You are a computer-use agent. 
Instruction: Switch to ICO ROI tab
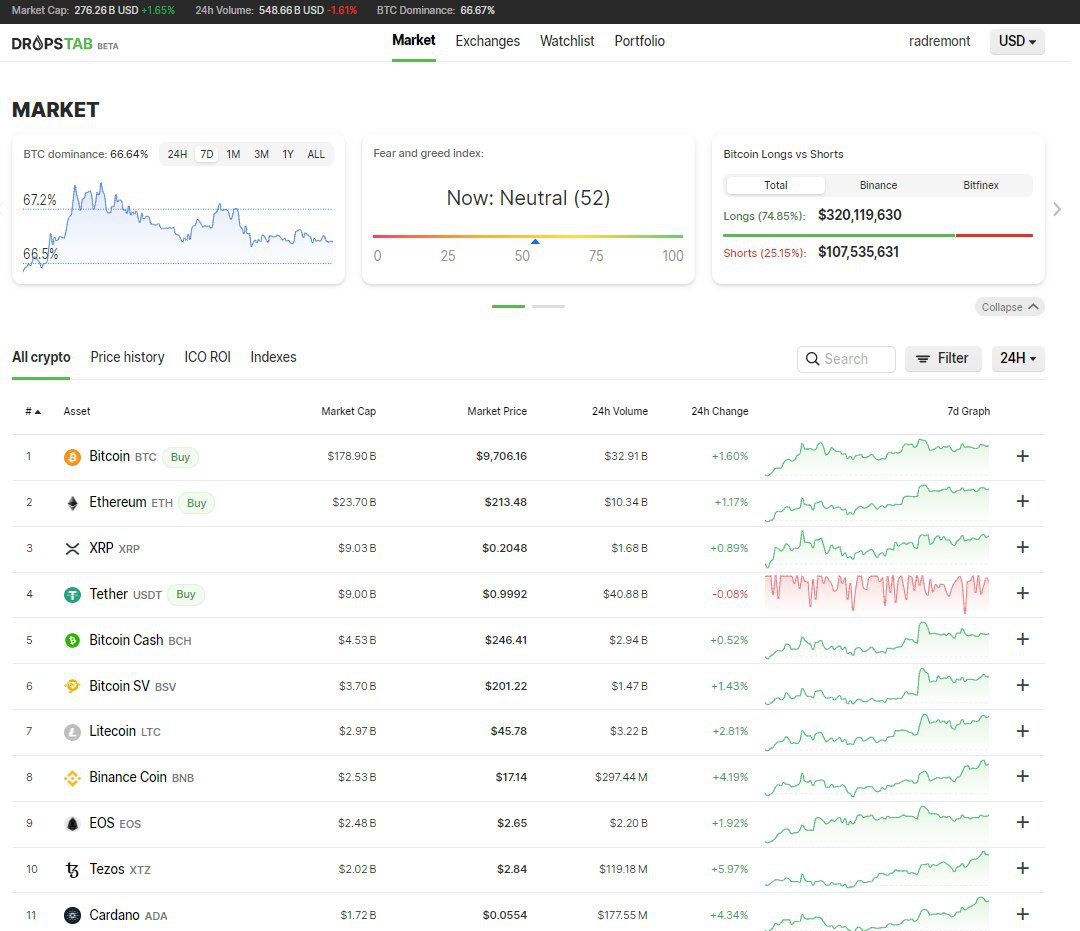[x=207, y=357]
